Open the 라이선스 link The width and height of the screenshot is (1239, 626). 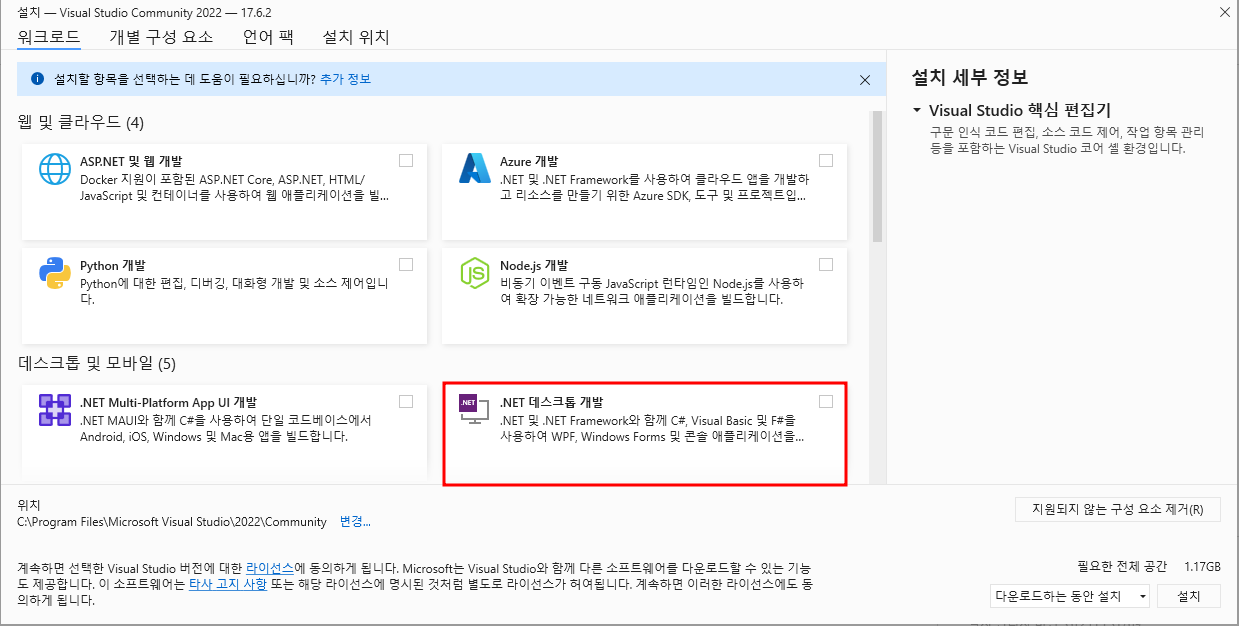click(270, 567)
